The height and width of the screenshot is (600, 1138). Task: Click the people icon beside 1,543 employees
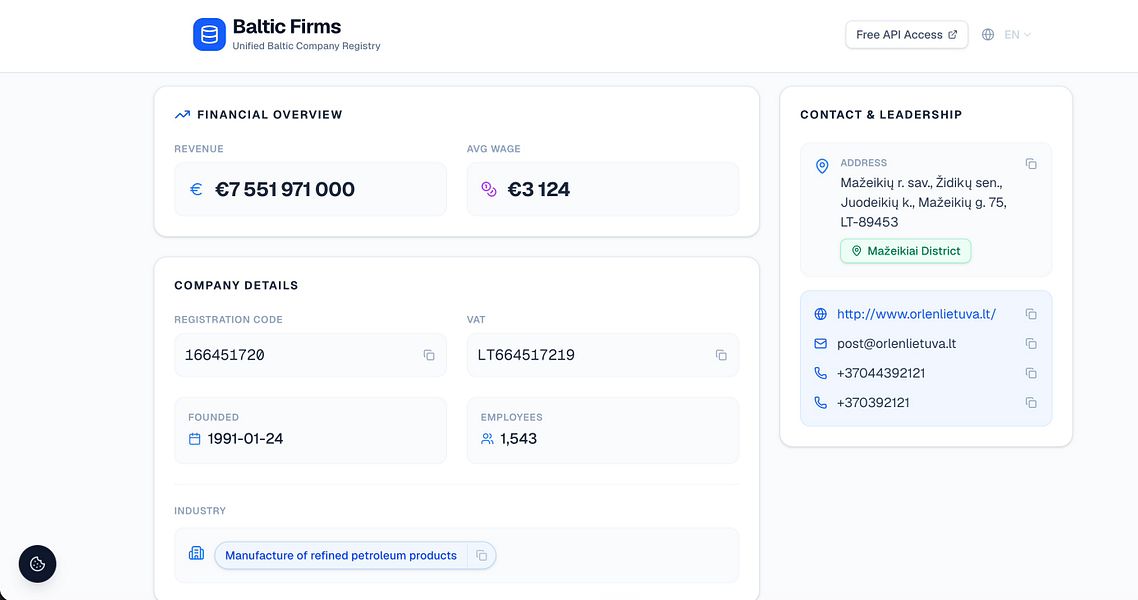(x=487, y=439)
